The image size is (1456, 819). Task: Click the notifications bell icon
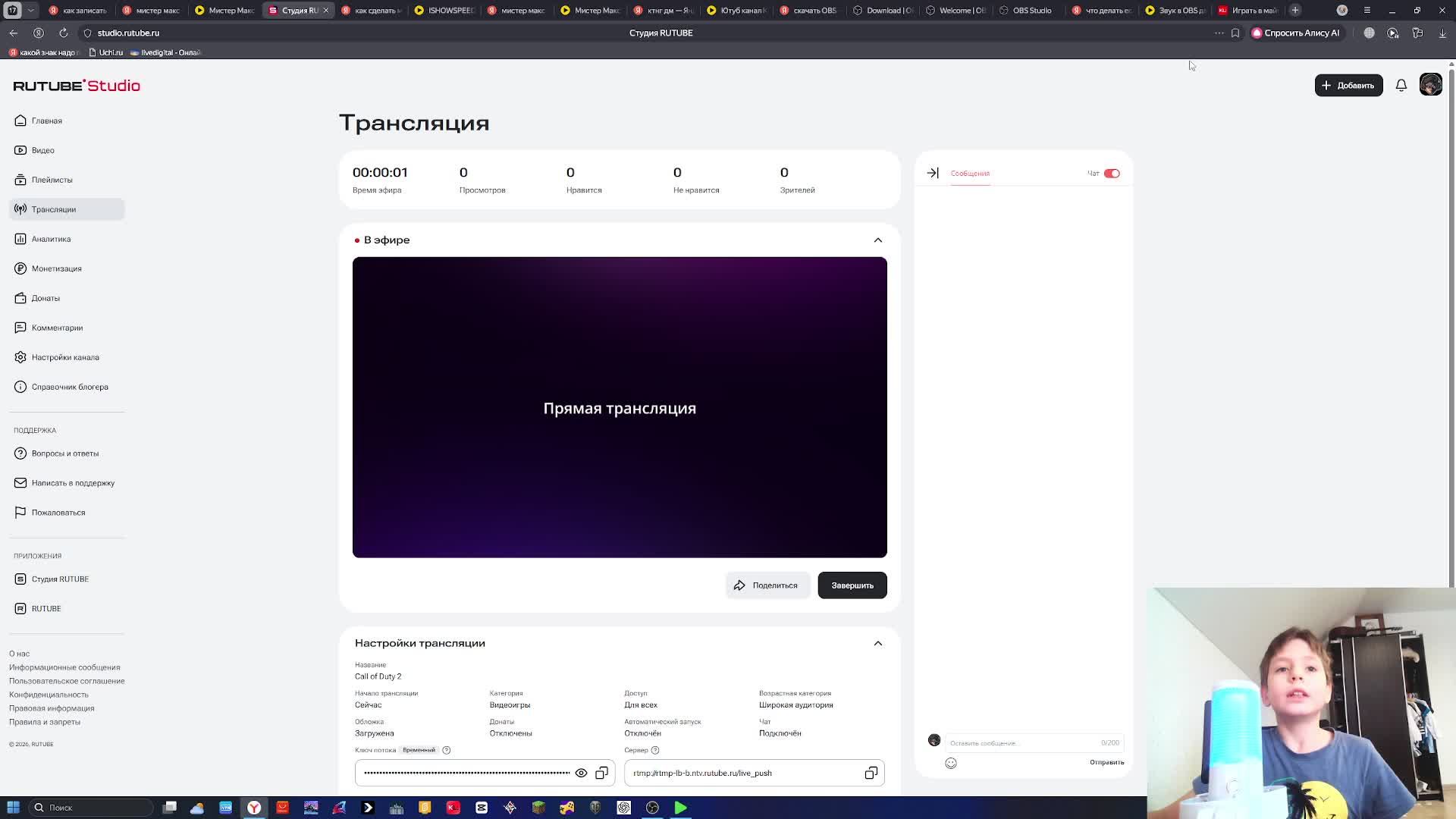(x=1401, y=86)
